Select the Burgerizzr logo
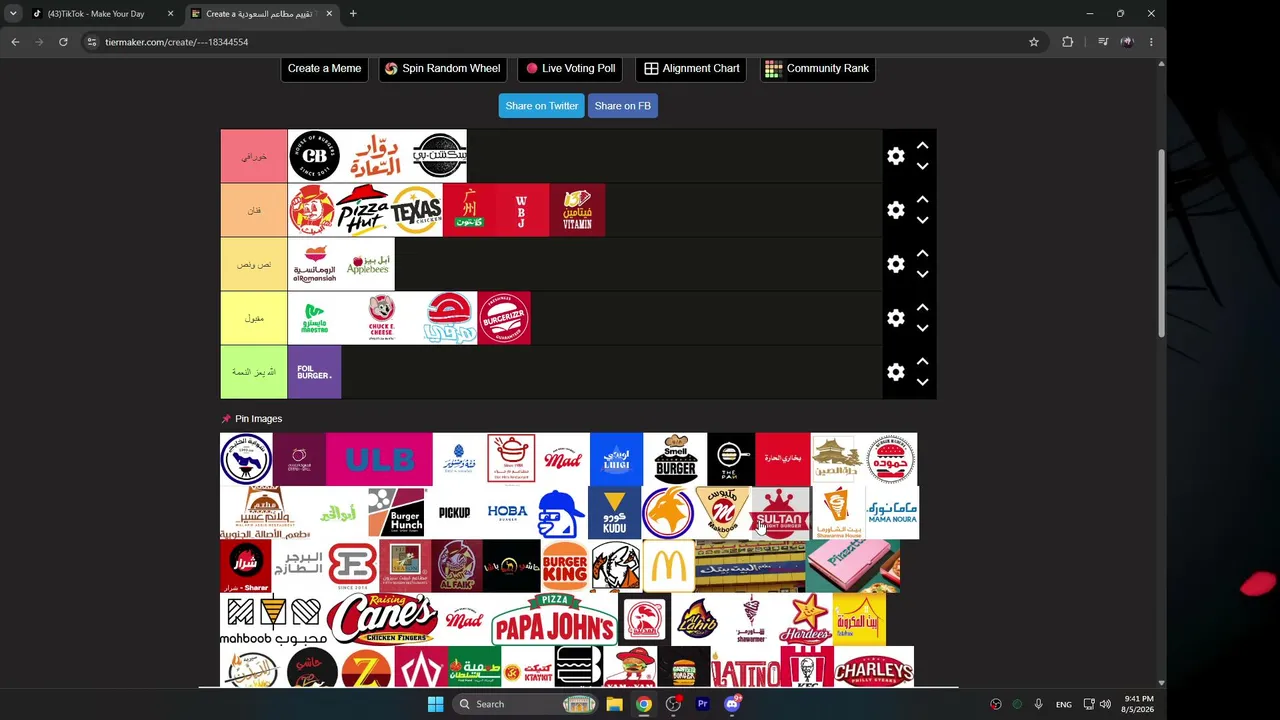The width and height of the screenshot is (1280, 720). point(504,318)
